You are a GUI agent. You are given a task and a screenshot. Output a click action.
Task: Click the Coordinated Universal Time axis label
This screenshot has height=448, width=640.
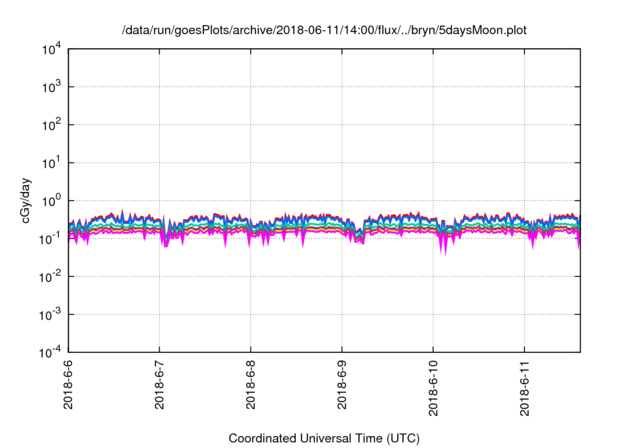pyautogui.click(x=323, y=438)
